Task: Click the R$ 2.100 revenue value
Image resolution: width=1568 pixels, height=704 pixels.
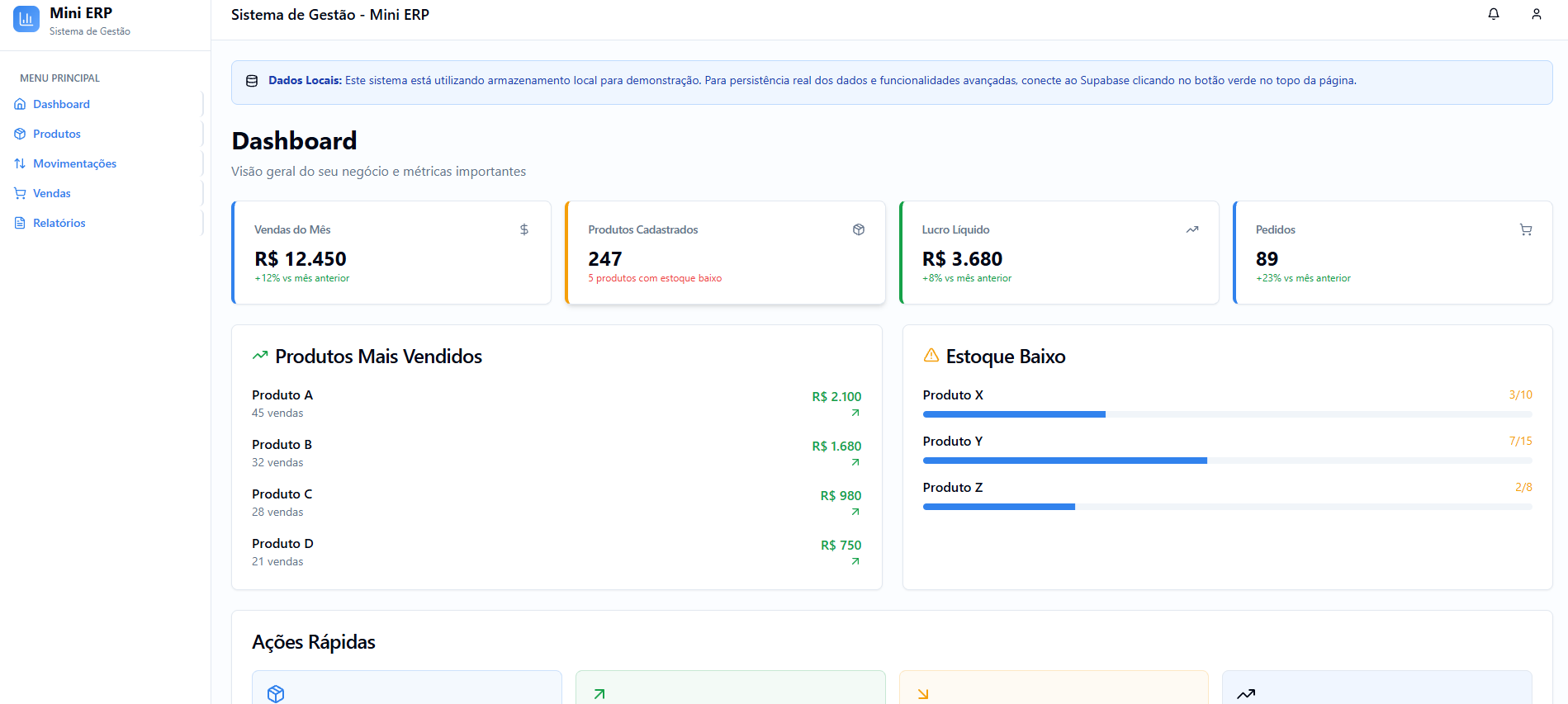Action: pyautogui.click(x=836, y=397)
